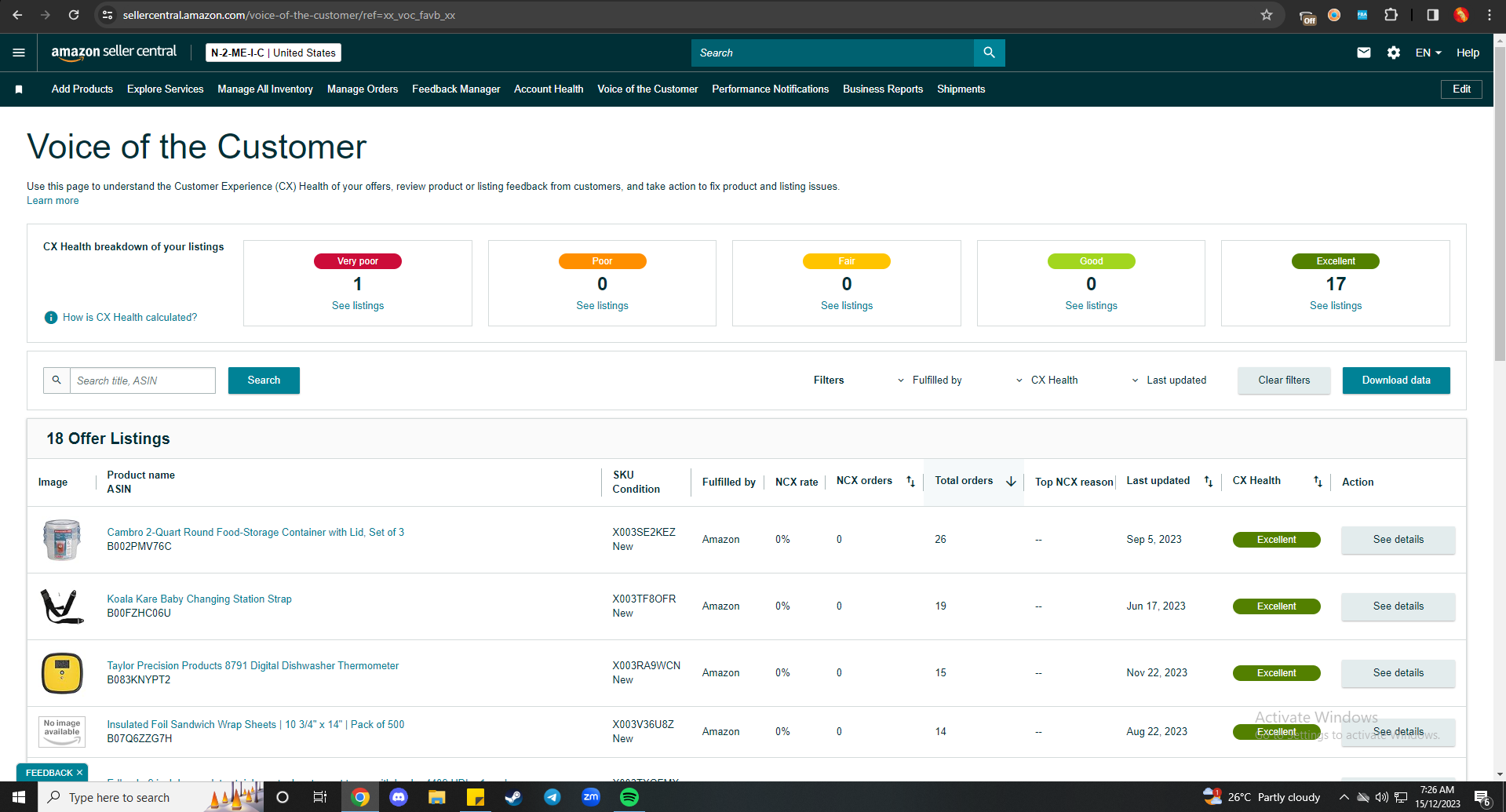Open Business Reports
The height and width of the screenshot is (812, 1506).
(883, 89)
